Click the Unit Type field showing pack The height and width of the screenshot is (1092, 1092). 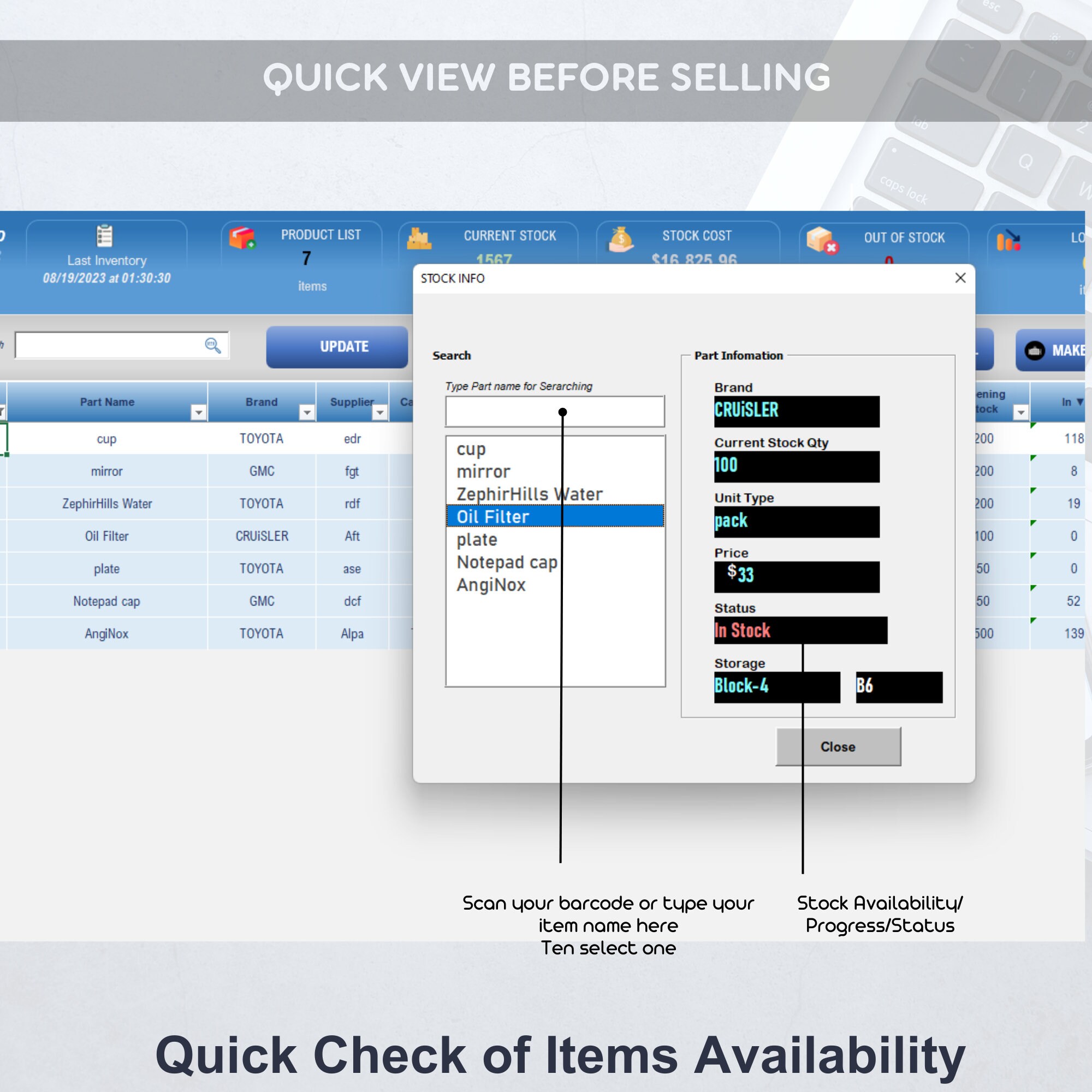point(797,521)
